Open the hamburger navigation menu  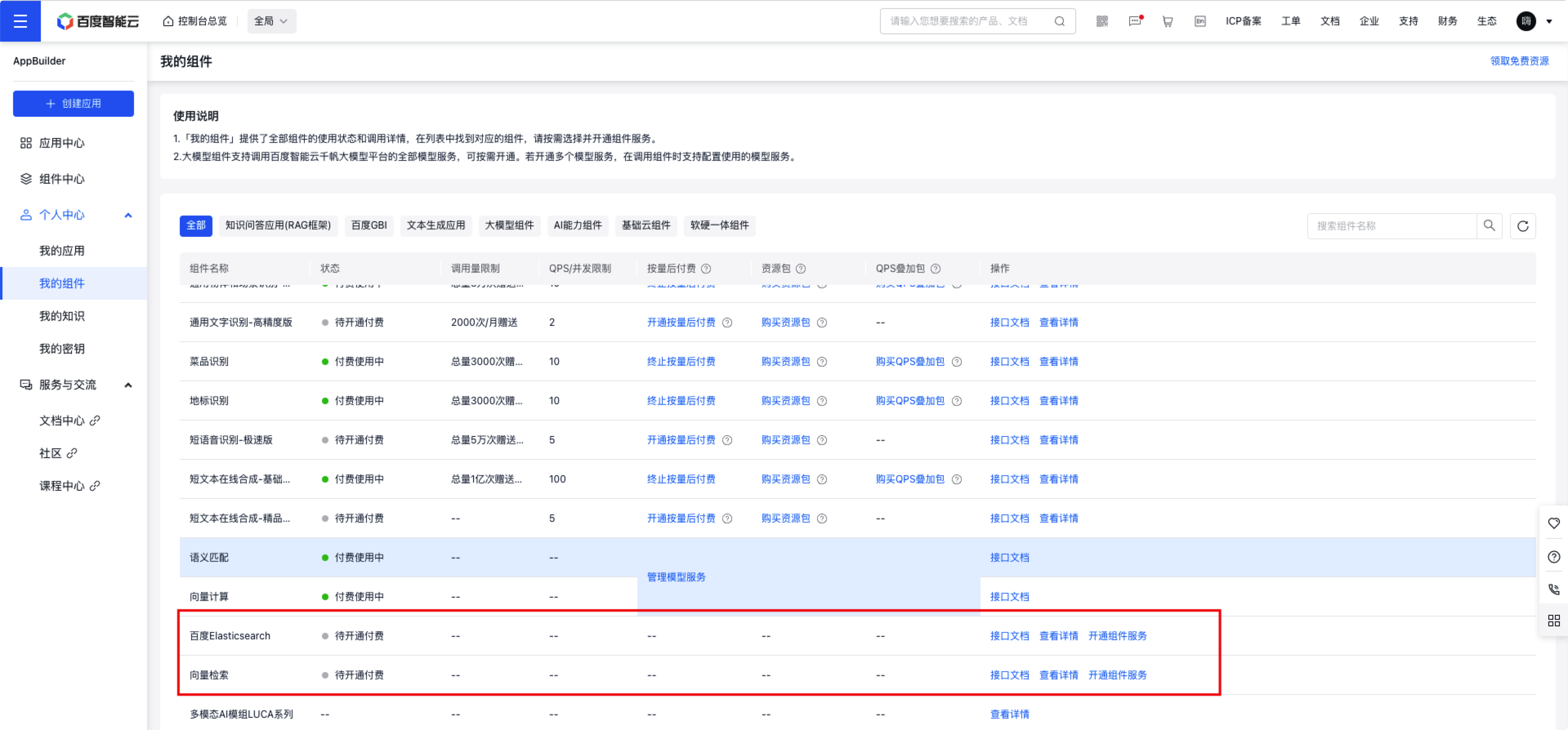(x=20, y=21)
